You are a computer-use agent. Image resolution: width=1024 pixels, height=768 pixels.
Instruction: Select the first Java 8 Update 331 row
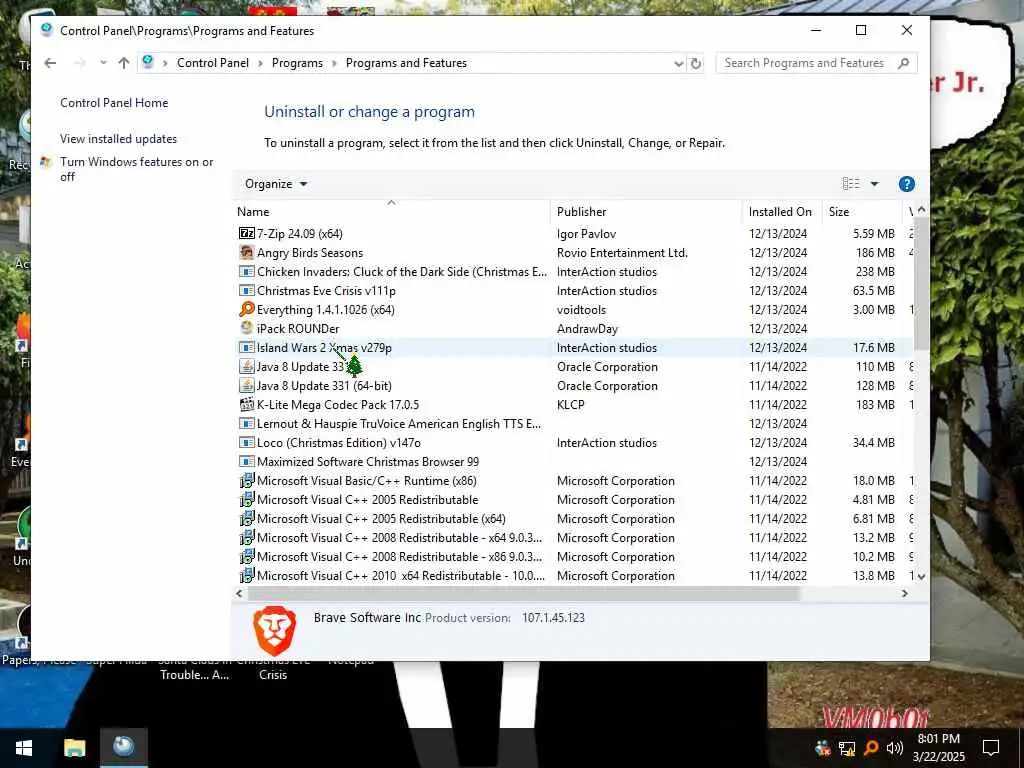tap(573, 366)
